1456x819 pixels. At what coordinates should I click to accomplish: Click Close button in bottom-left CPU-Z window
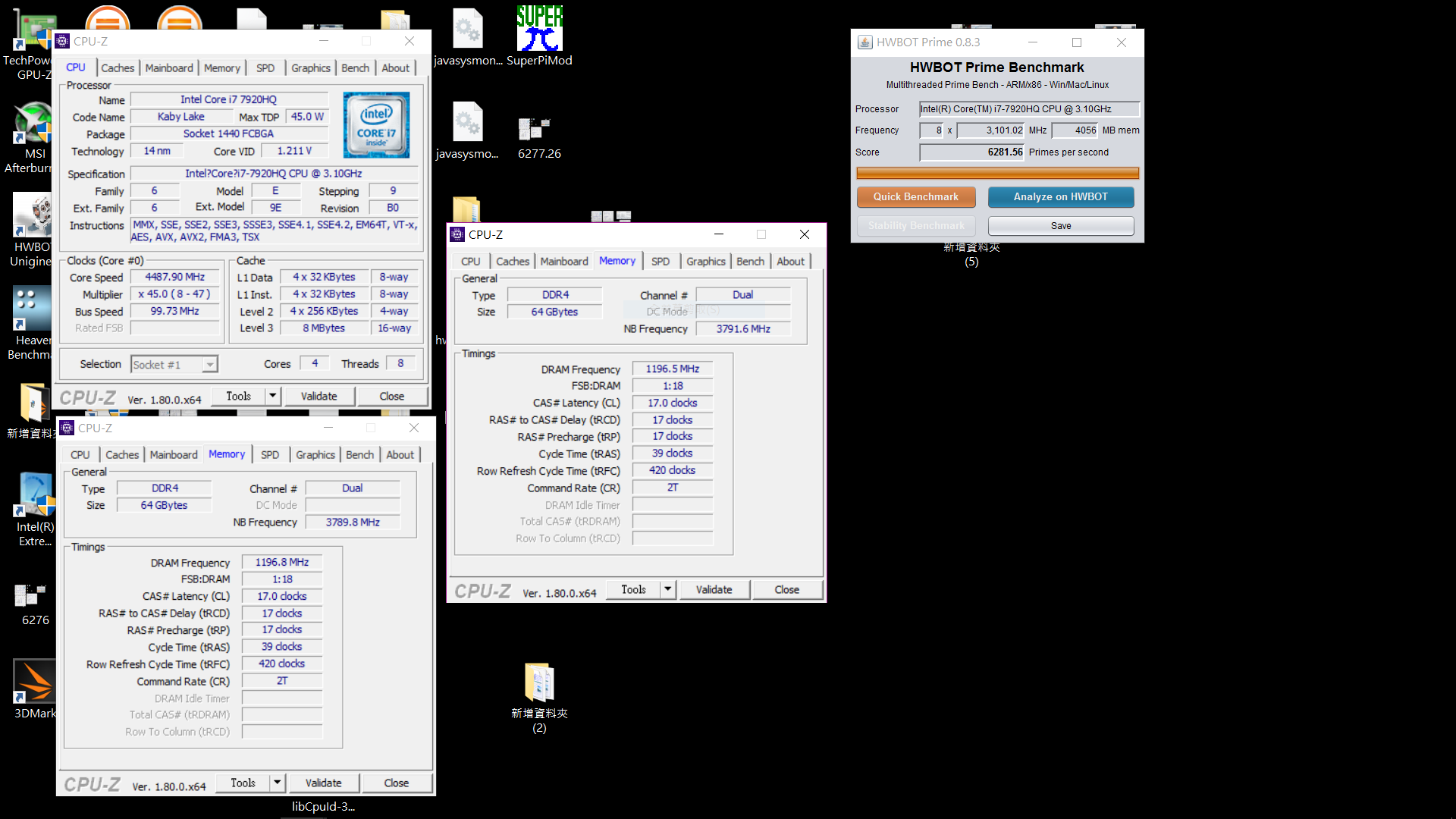(397, 783)
